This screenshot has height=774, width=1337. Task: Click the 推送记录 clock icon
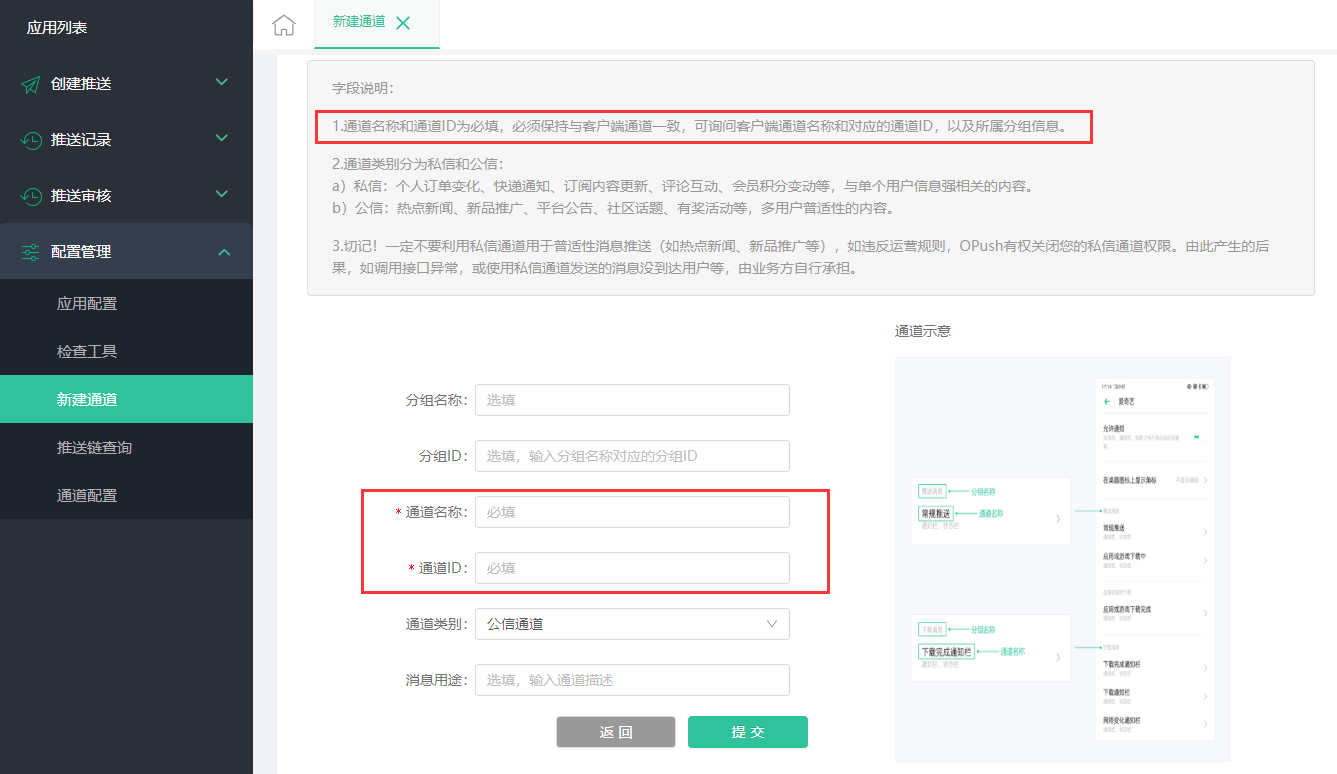click(x=31, y=140)
